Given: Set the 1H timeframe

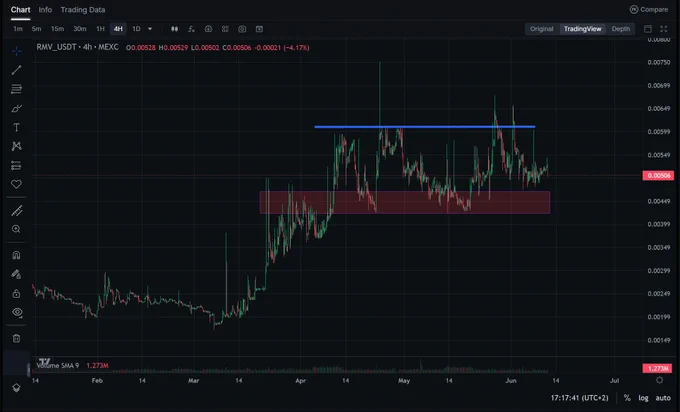Looking at the screenshot, I should (x=100, y=29).
